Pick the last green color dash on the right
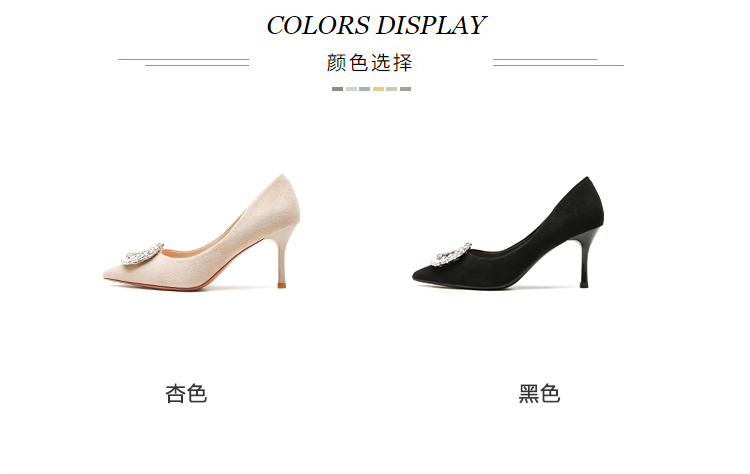Screen dimensions: 750x474 coord(406,89)
